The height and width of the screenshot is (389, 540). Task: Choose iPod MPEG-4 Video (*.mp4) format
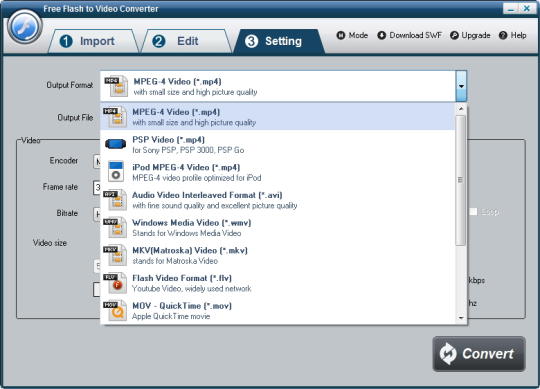278,172
